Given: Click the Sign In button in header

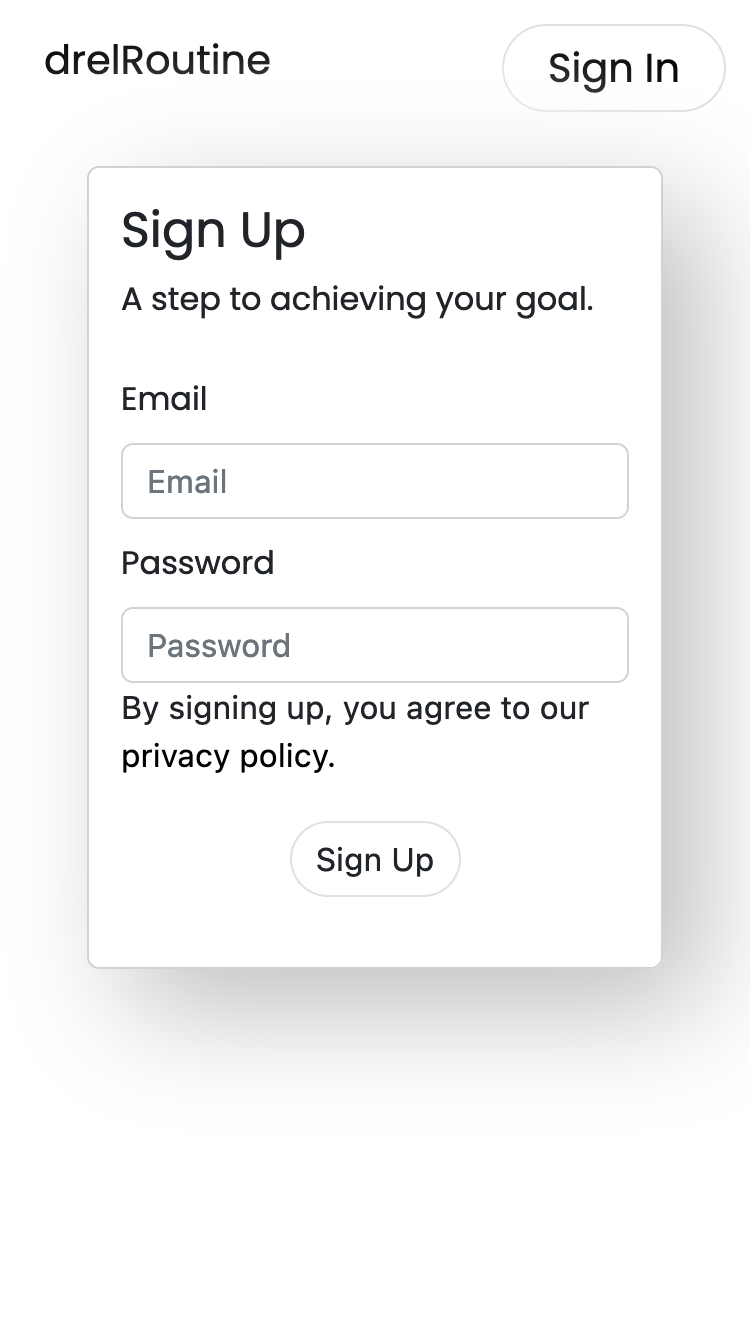Looking at the screenshot, I should coord(613,68).
